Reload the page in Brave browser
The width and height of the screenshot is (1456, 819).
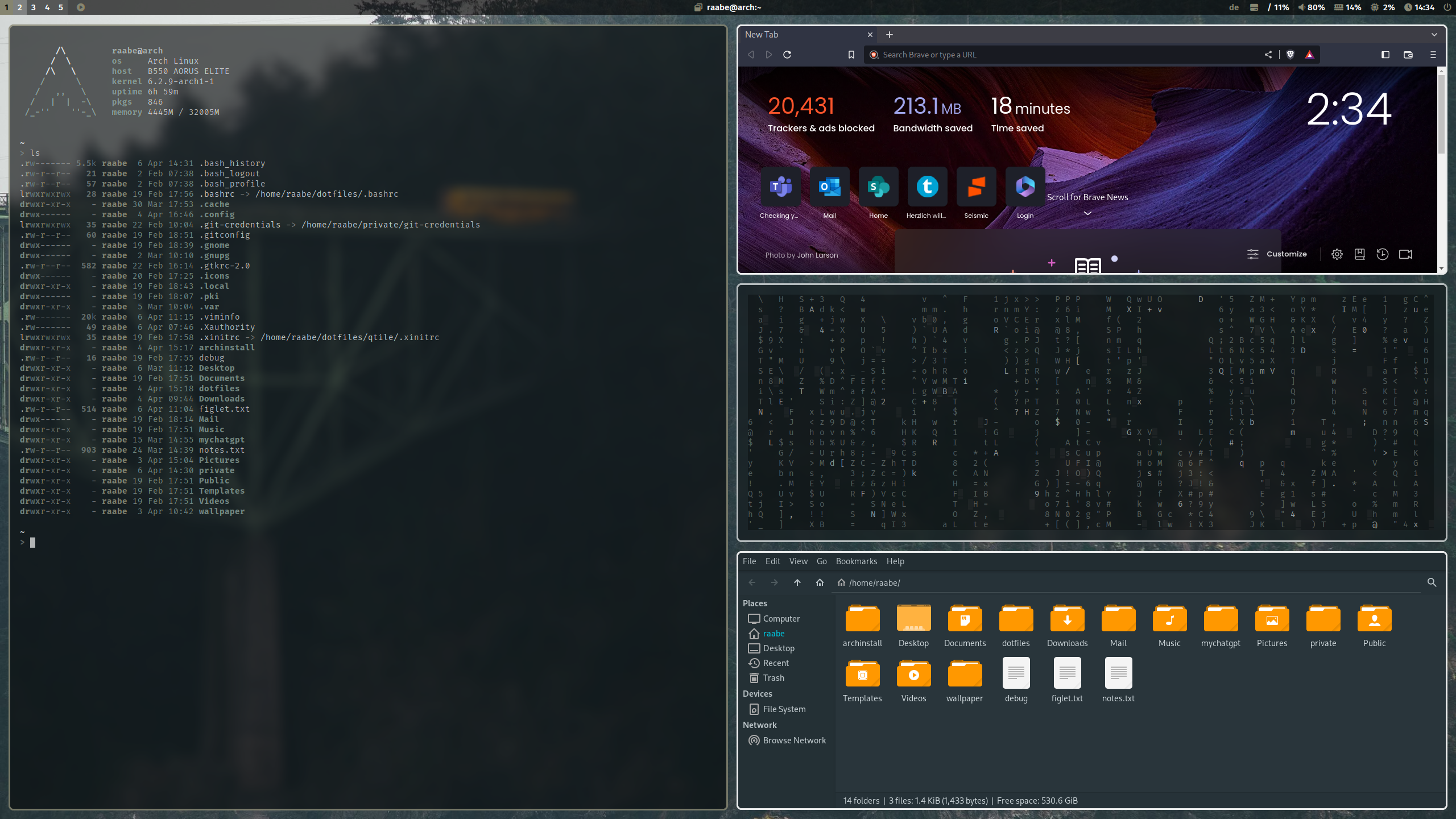click(x=787, y=55)
